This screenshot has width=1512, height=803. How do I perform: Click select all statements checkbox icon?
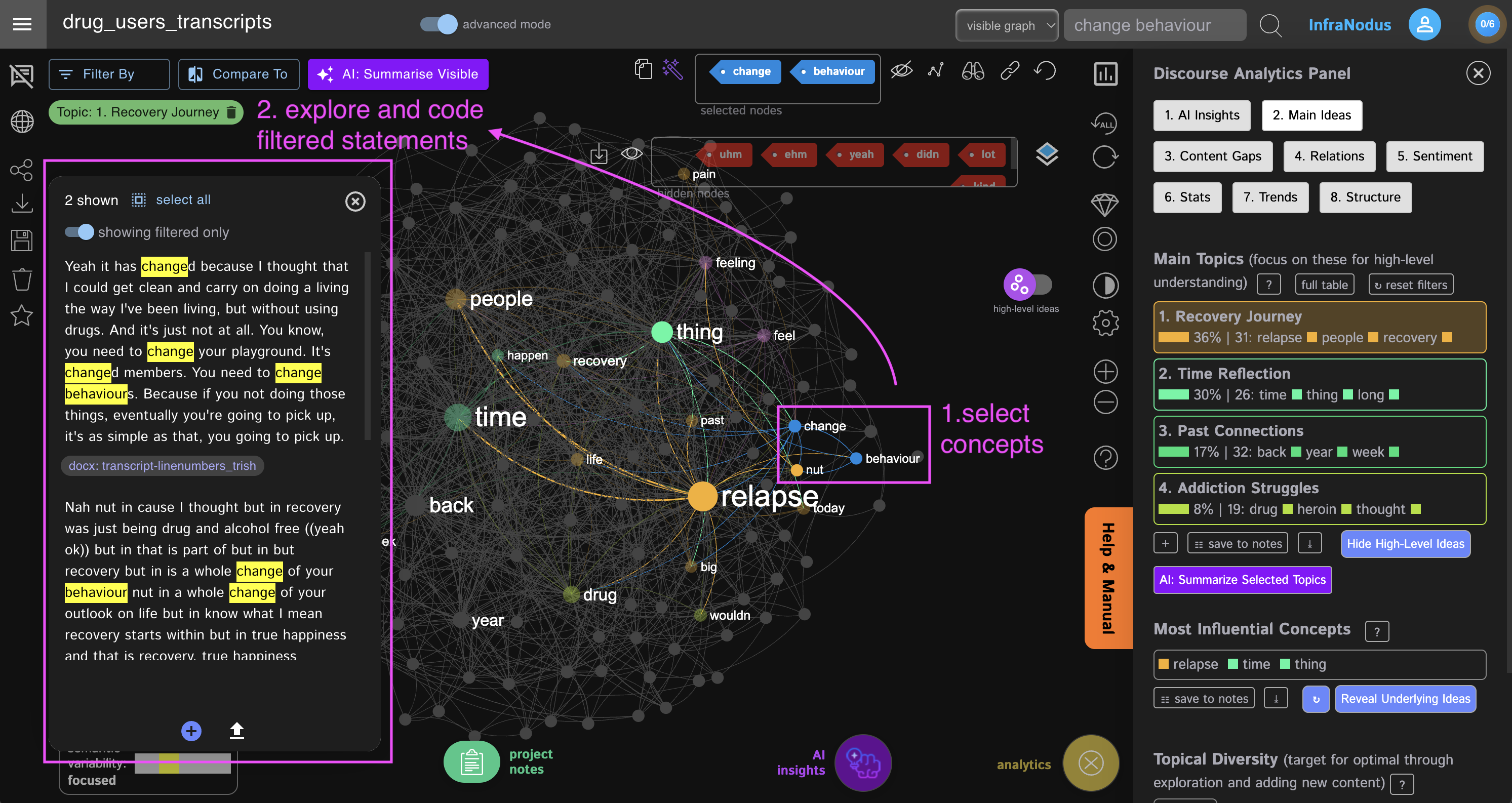(x=139, y=200)
